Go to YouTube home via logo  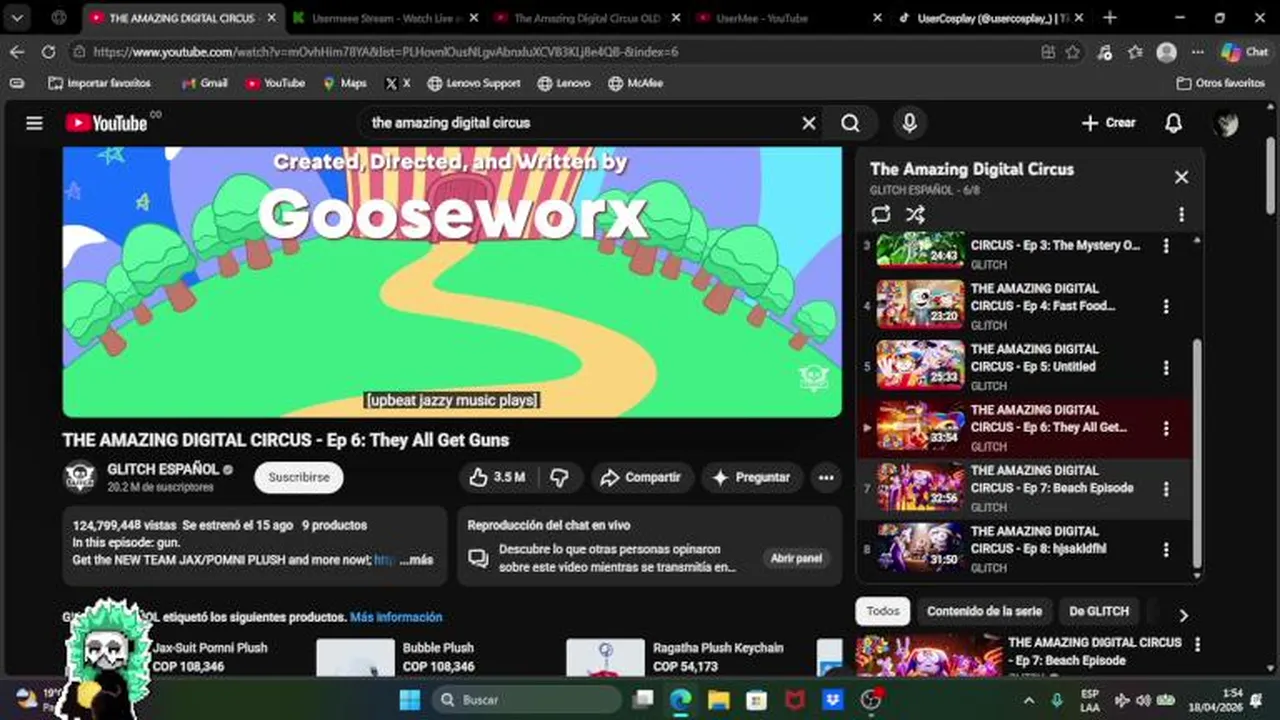[106, 123]
